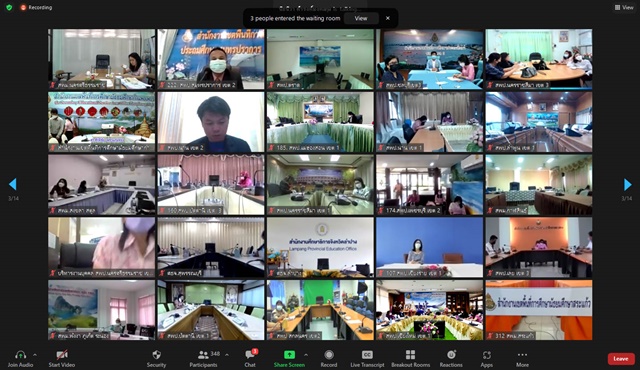Open the Participants panel icon

click(x=203, y=354)
